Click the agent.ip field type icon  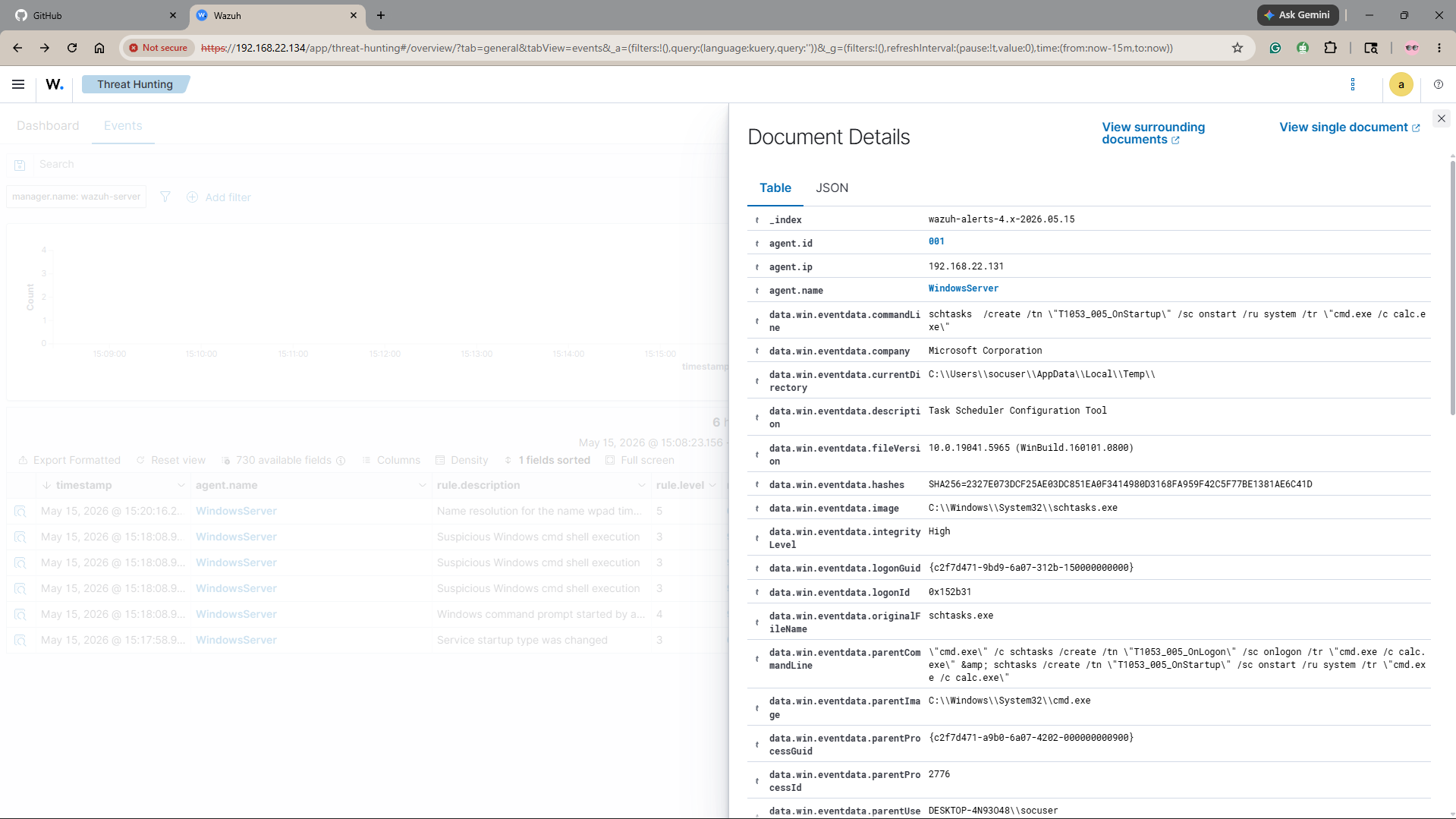coord(756,267)
